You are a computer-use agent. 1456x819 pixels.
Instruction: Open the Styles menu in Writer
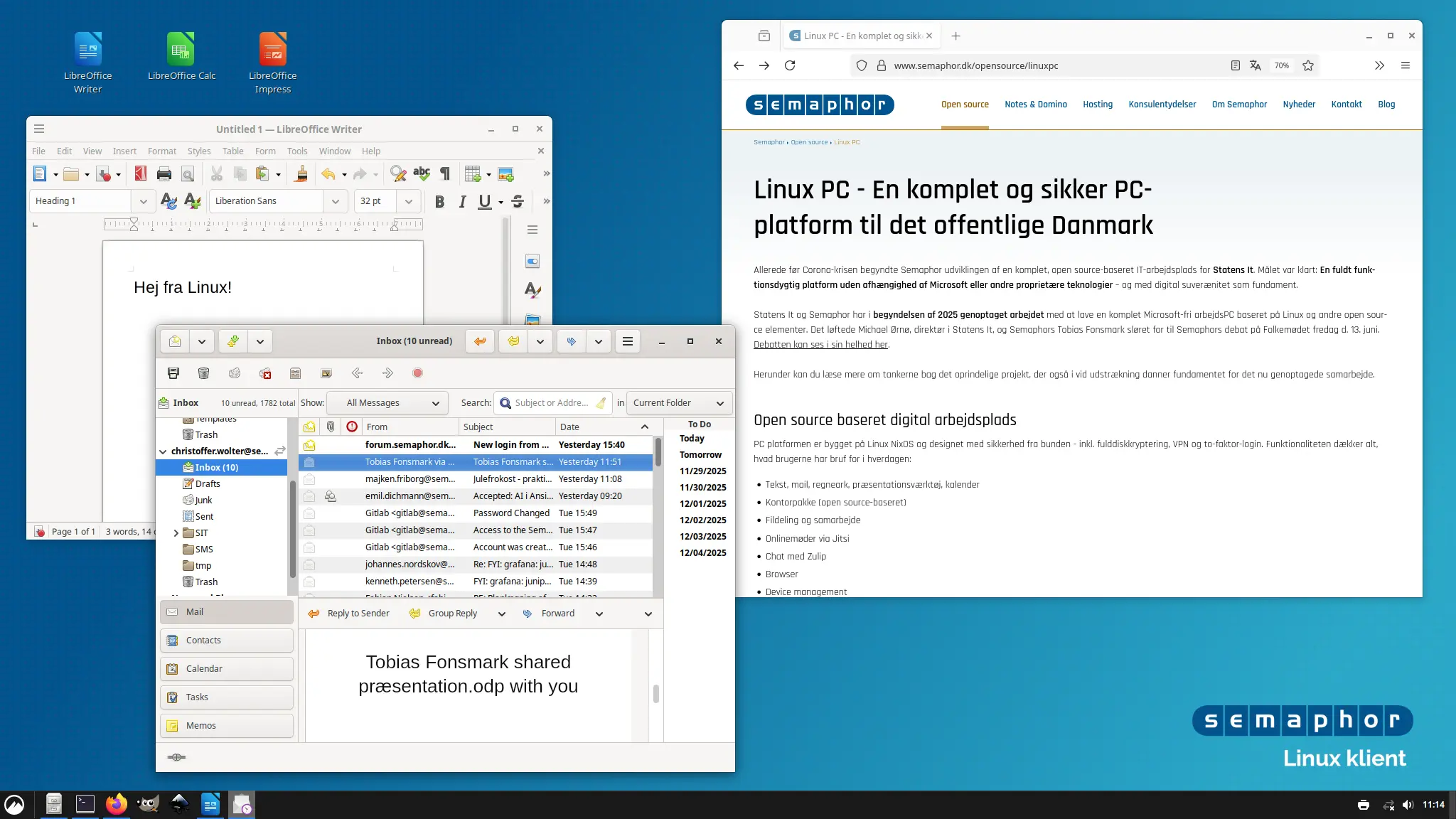198,151
